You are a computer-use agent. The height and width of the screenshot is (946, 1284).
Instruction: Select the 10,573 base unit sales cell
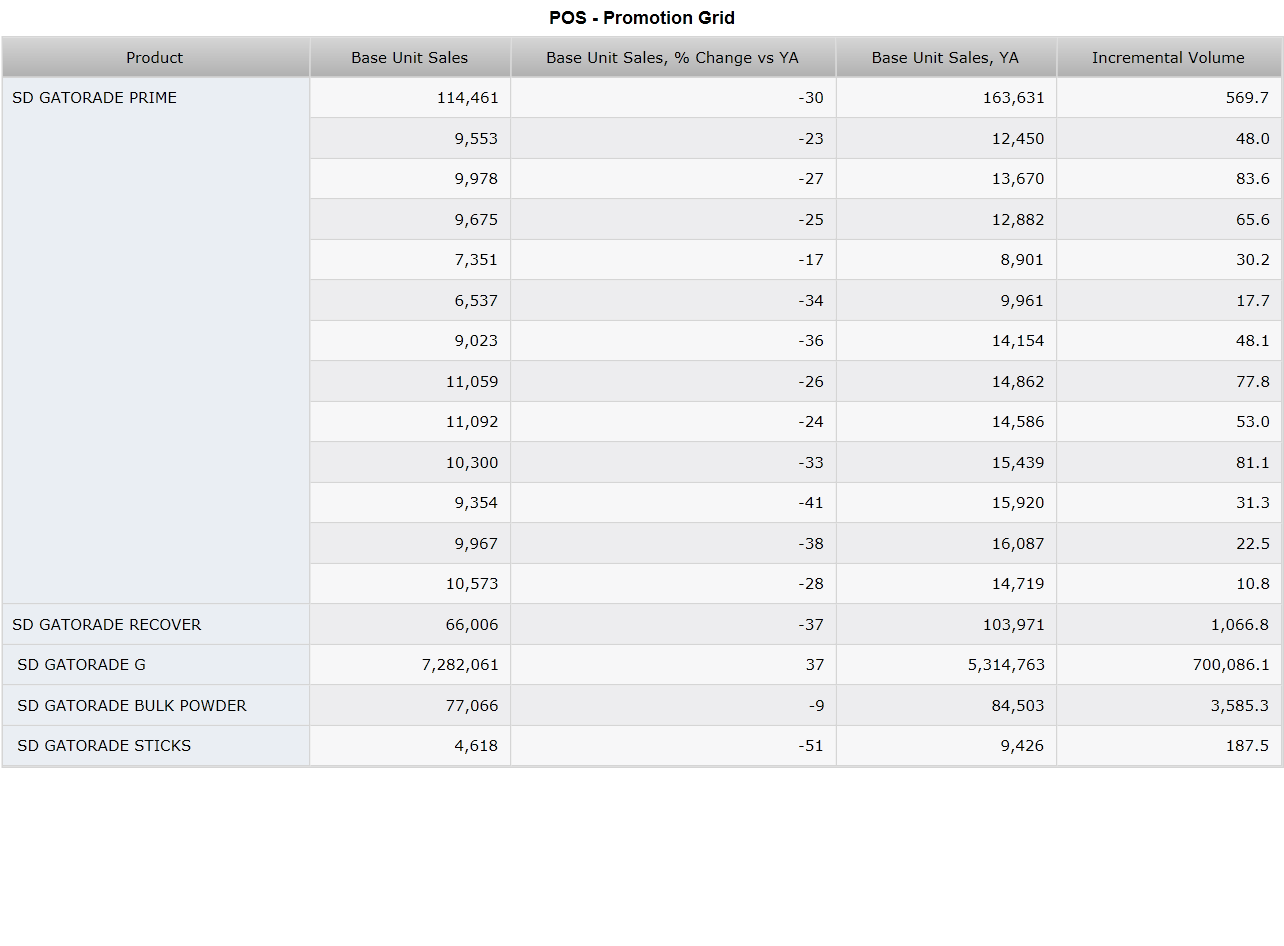pyautogui.click(x=410, y=584)
